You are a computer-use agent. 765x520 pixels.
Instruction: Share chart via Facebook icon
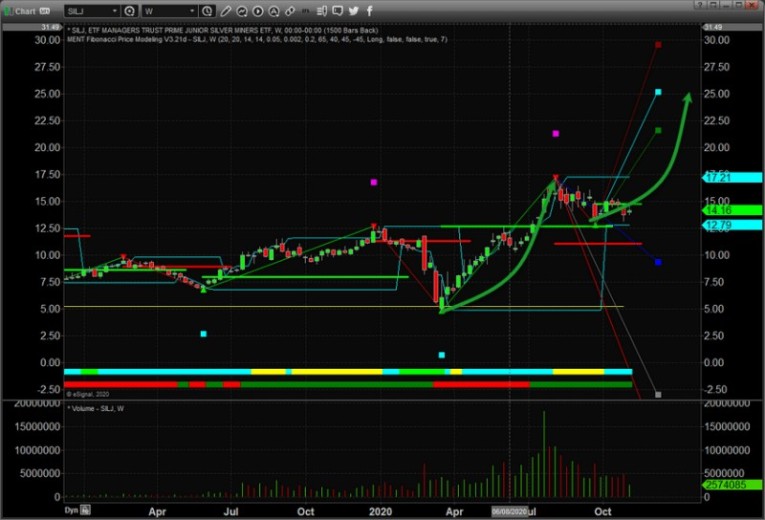pyautogui.click(x=370, y=10)
